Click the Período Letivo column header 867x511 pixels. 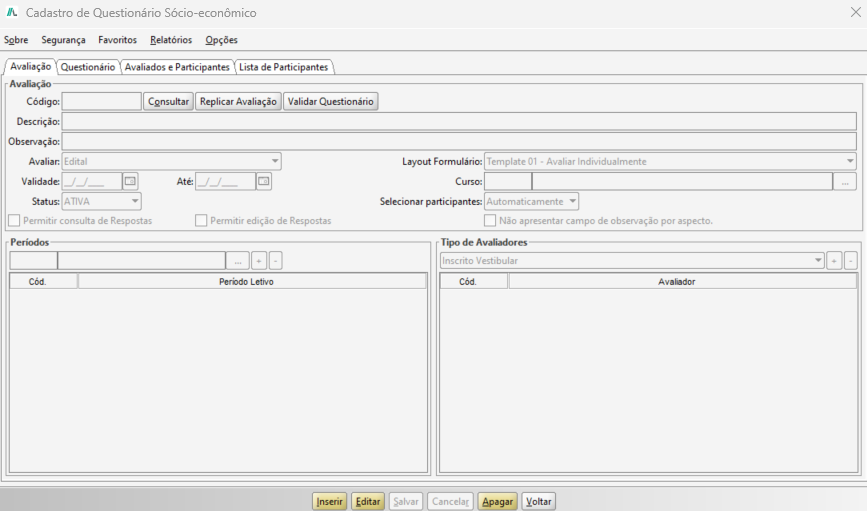(x=252, y=281)
